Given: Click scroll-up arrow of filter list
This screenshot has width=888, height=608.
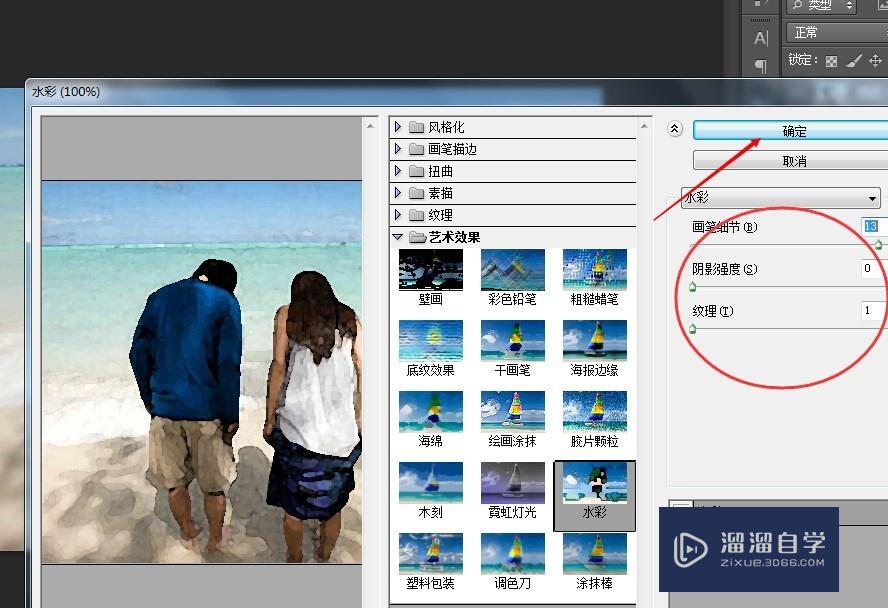Looking at the screenshot, I should 644,126.
